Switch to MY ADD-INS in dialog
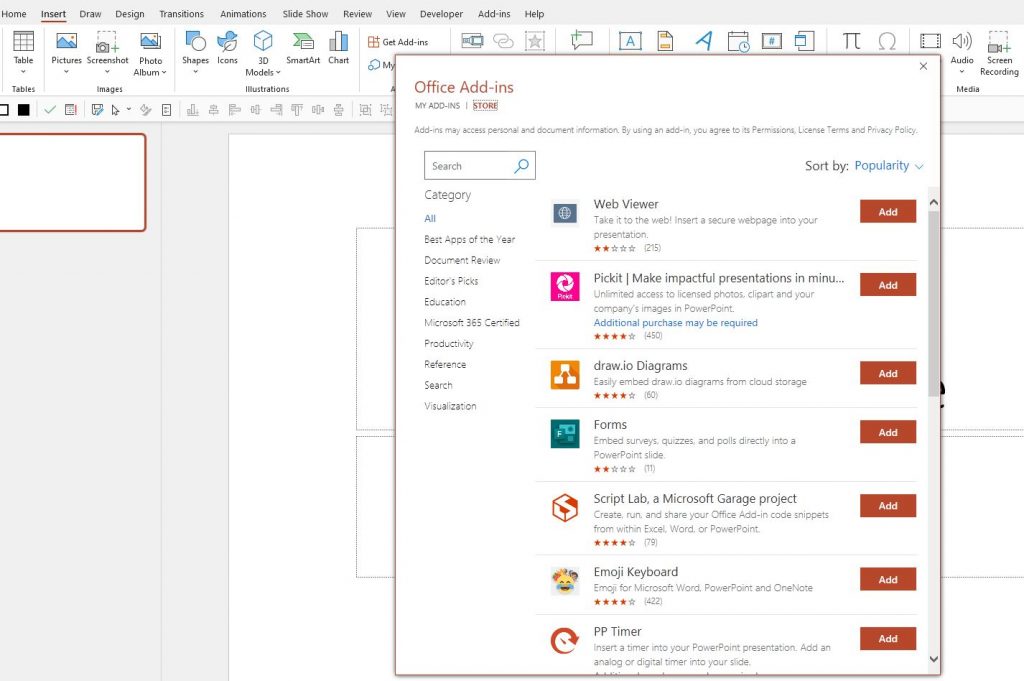This screenshot has height=681, width=1024. click(438, 106)
